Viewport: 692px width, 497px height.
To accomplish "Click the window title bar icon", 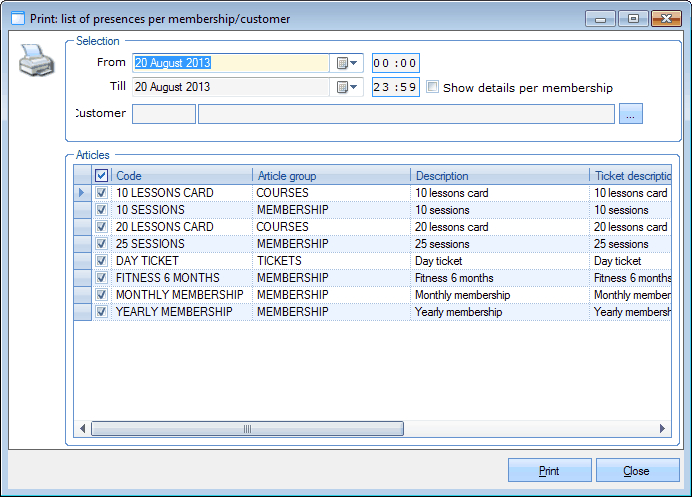I will [17, 18].
